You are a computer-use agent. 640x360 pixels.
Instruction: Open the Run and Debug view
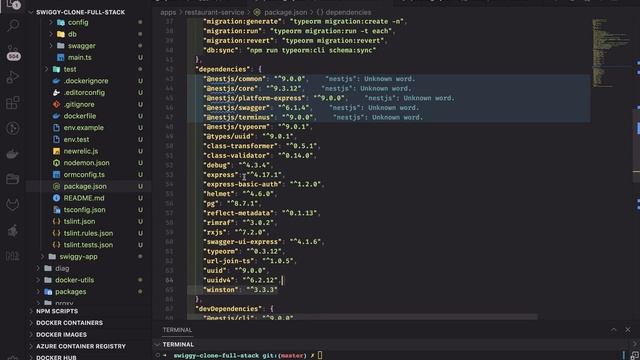[x=13, y=77]
